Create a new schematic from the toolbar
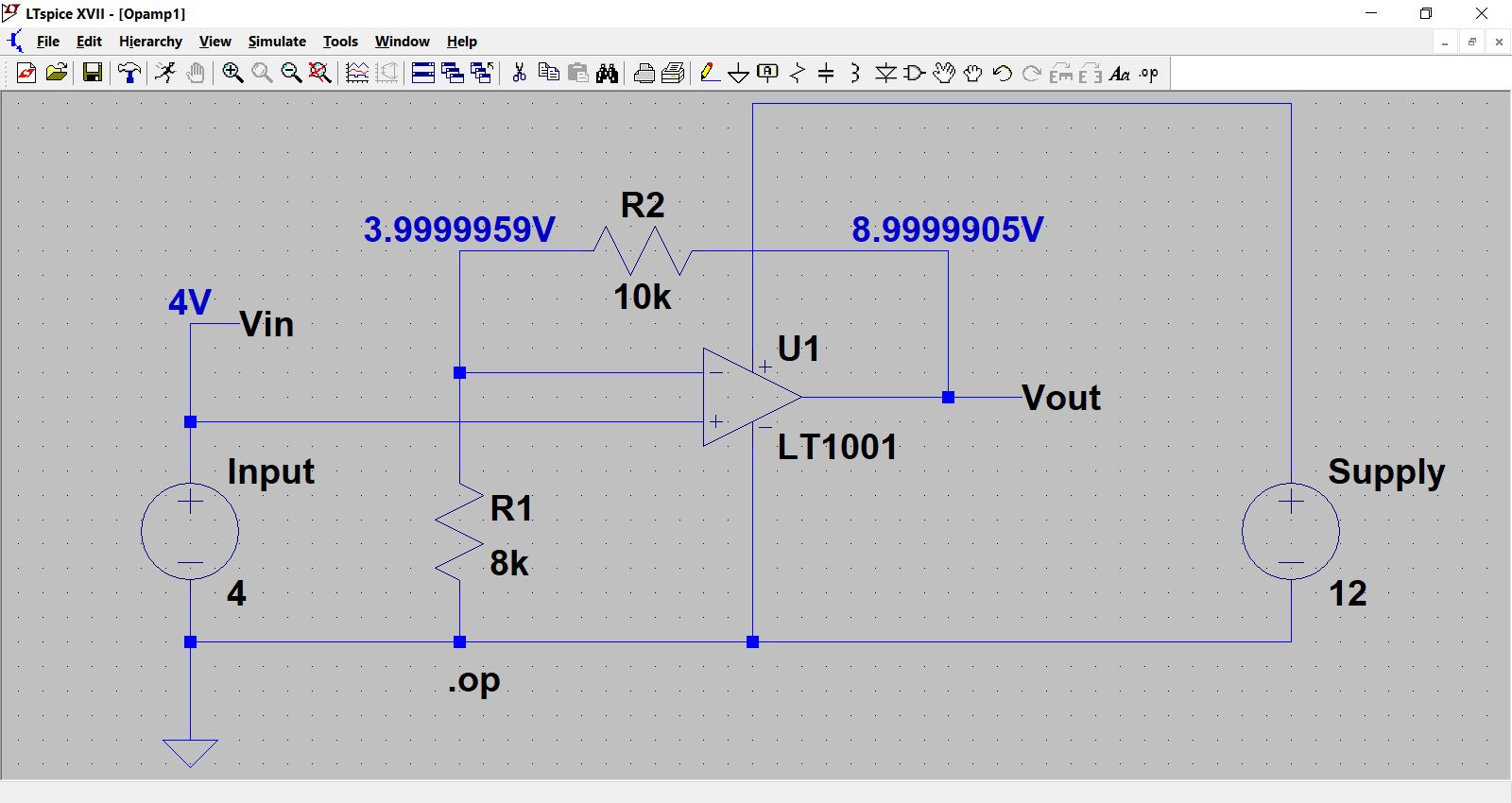 pos(26,73)
